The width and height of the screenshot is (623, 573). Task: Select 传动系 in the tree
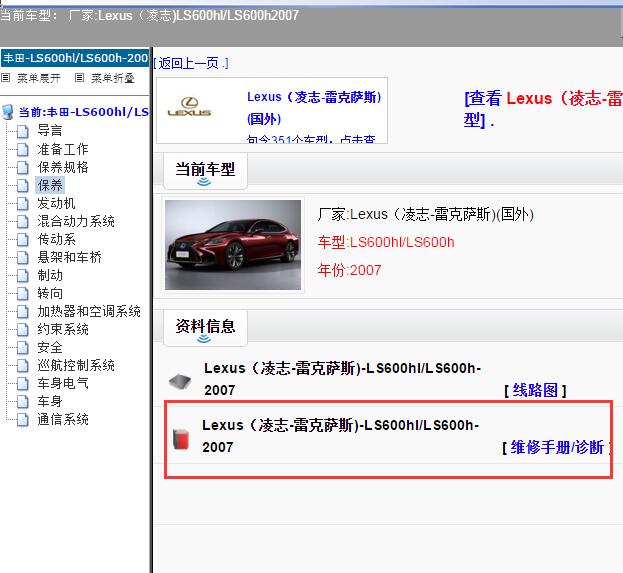[x=56, y=239]
